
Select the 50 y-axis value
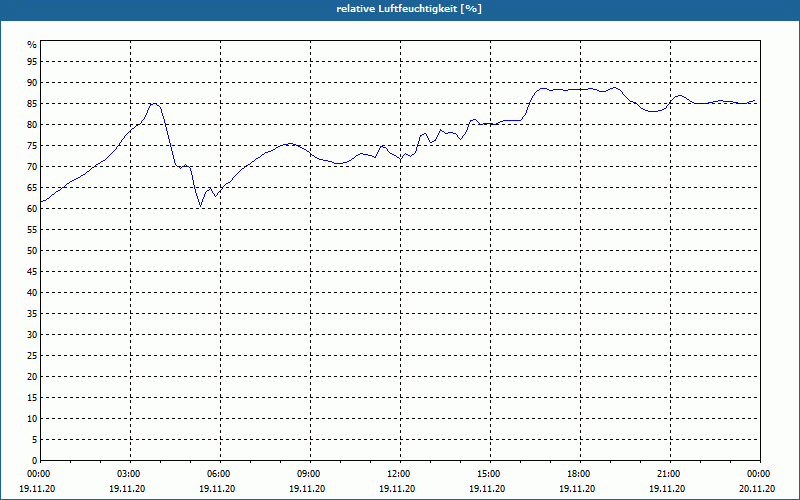pyautogui.click(x=32, y=251)
